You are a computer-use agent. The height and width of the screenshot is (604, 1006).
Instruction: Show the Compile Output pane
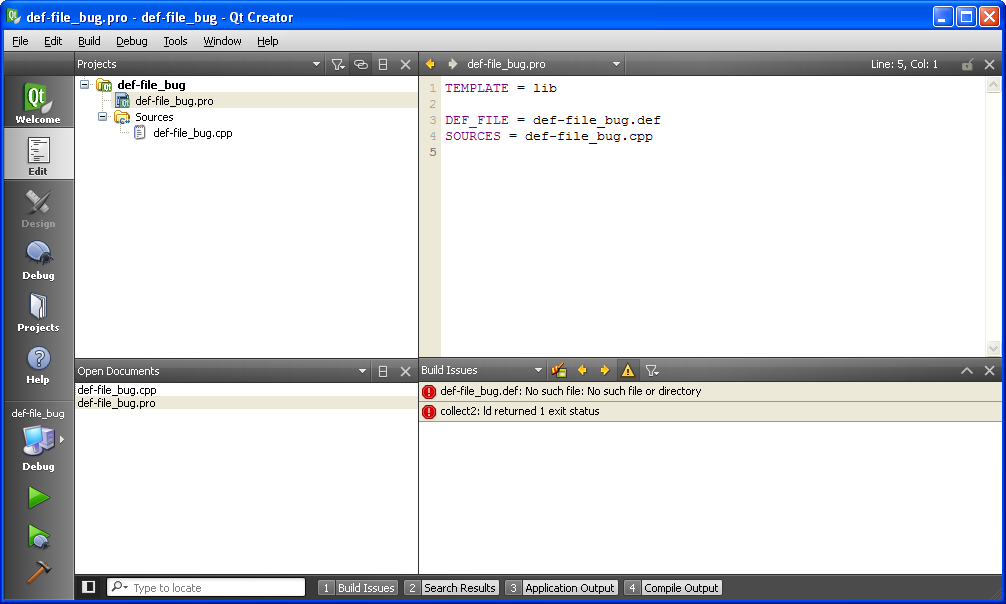click(672, 588)
